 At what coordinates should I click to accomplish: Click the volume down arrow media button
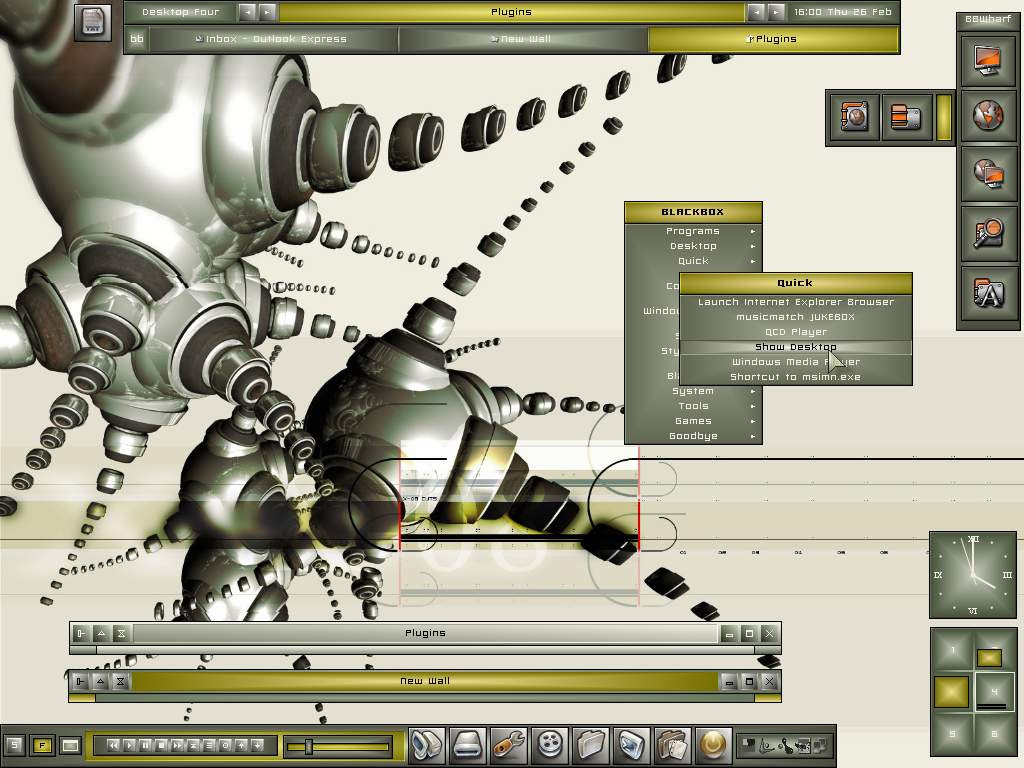(257, 745)
